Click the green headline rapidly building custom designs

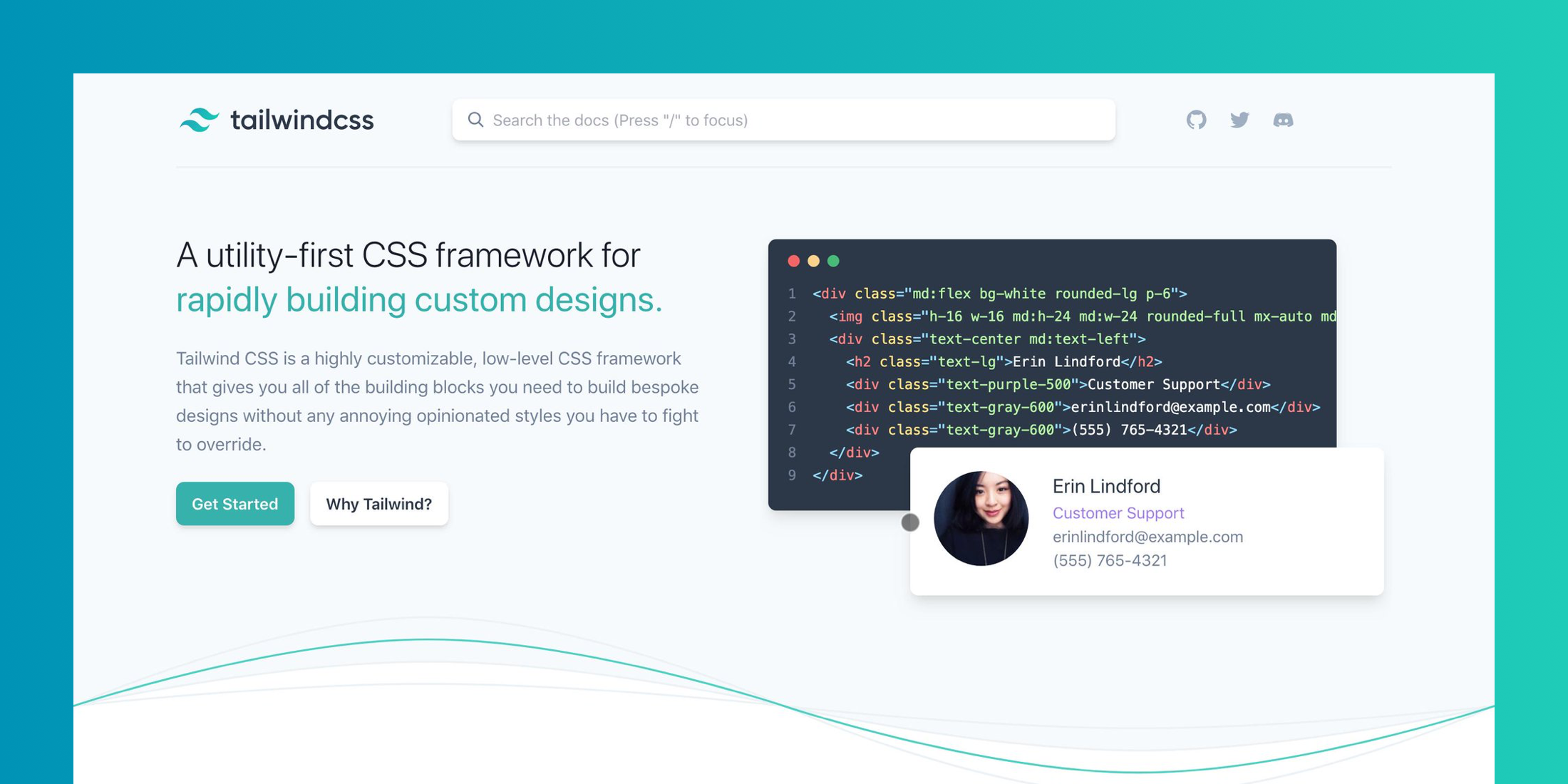(x=419, y=299)
